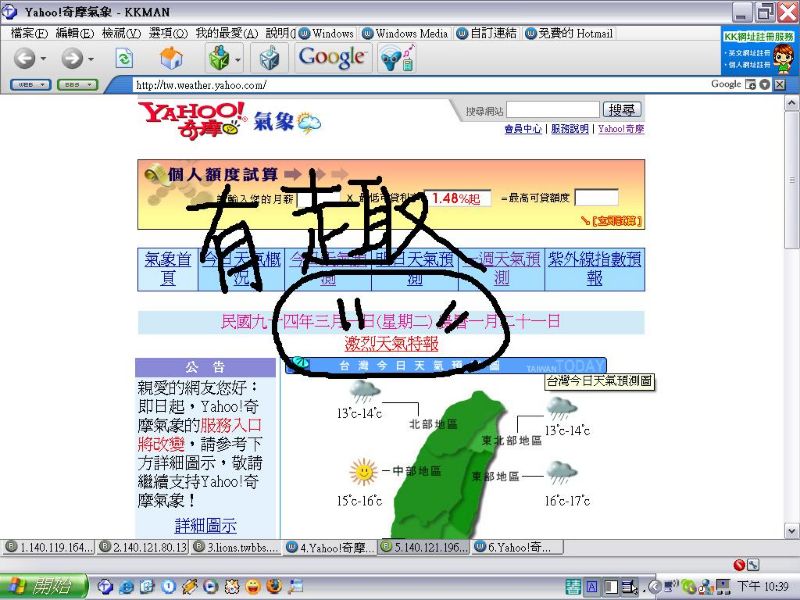Click the Windows Media bookmark link
Image resolution: width=800 pixels, height=600 pixels.
point(405,34)
